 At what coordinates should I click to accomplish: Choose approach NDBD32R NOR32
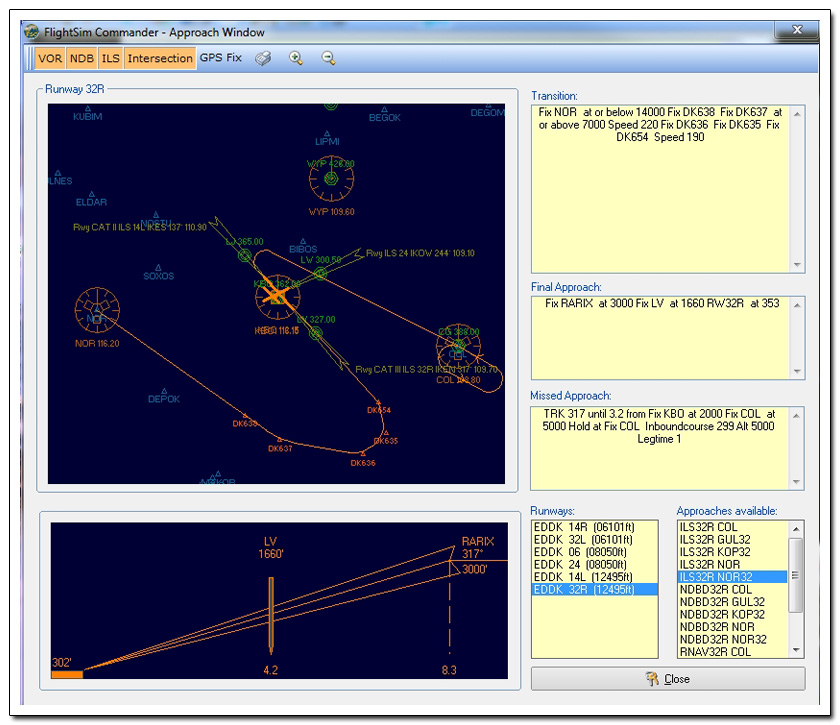[732, 639]
